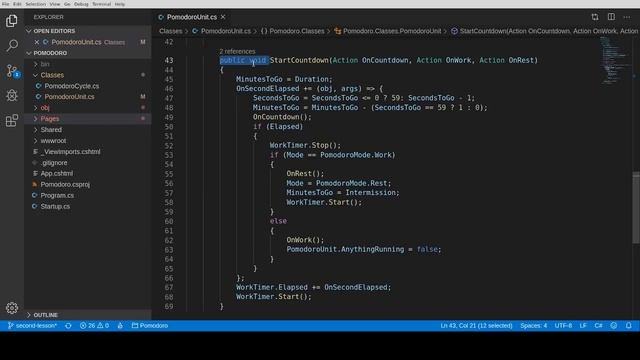Open the Debug view in activity bar
The height and width of the screenshot is (360, 640).
(x=12, y=96)
